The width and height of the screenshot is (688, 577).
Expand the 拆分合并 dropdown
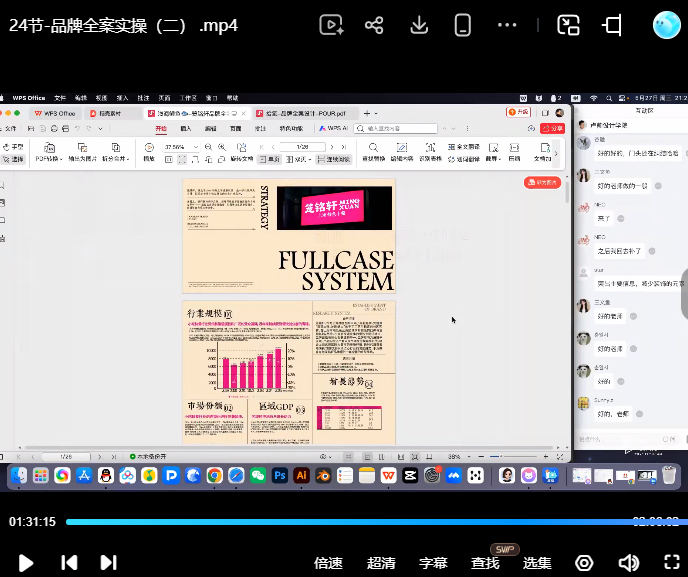[x=116, y=152]
